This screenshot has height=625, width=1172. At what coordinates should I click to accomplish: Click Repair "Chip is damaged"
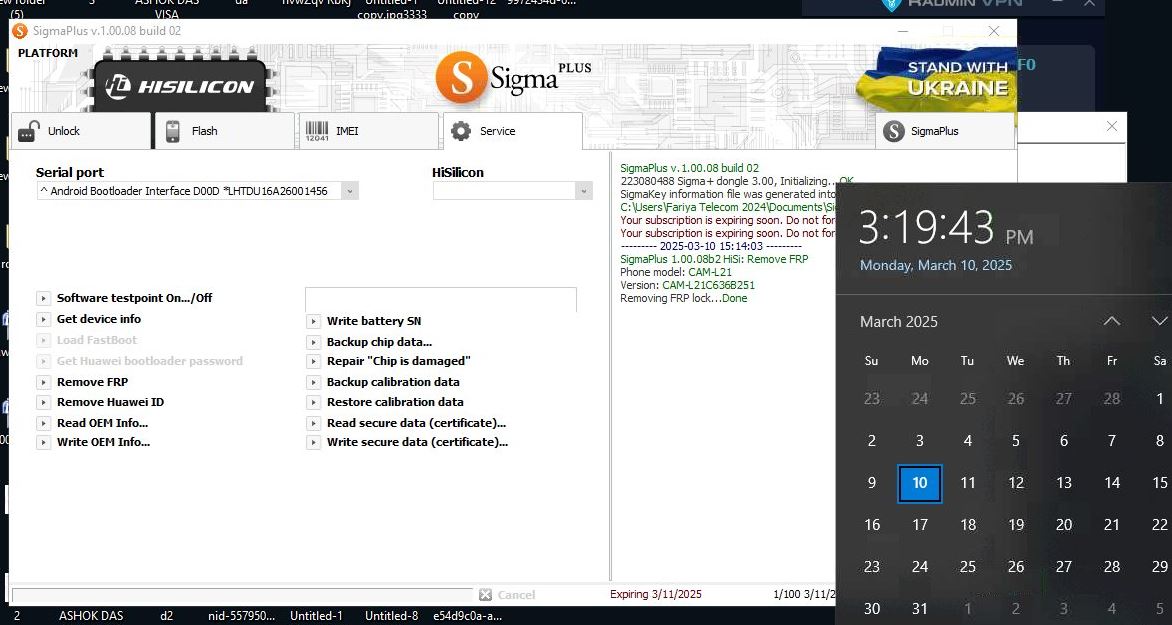point(398,361)
